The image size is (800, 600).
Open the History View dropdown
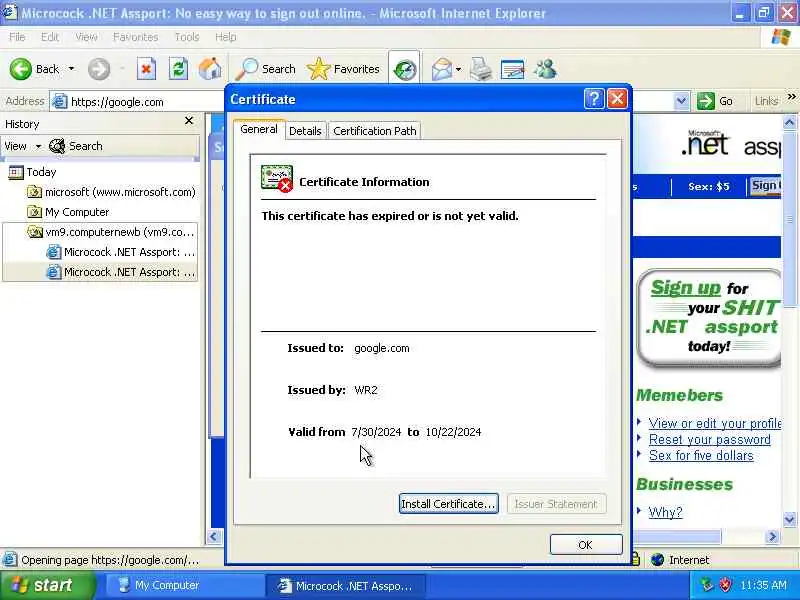22,146
